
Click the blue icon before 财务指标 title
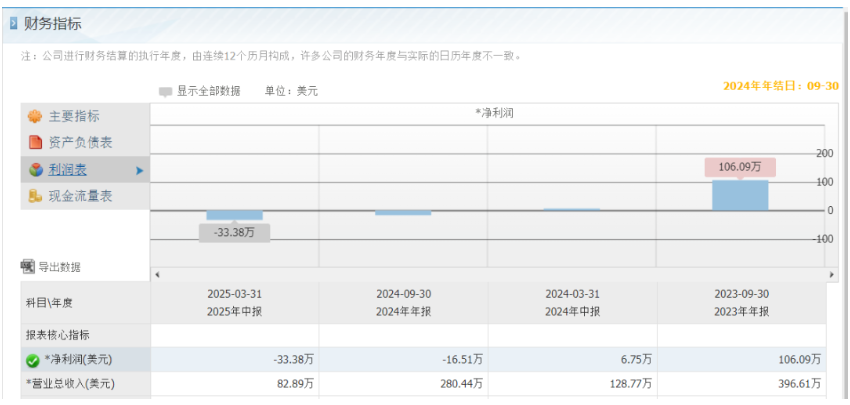click(x=13, y=23)
